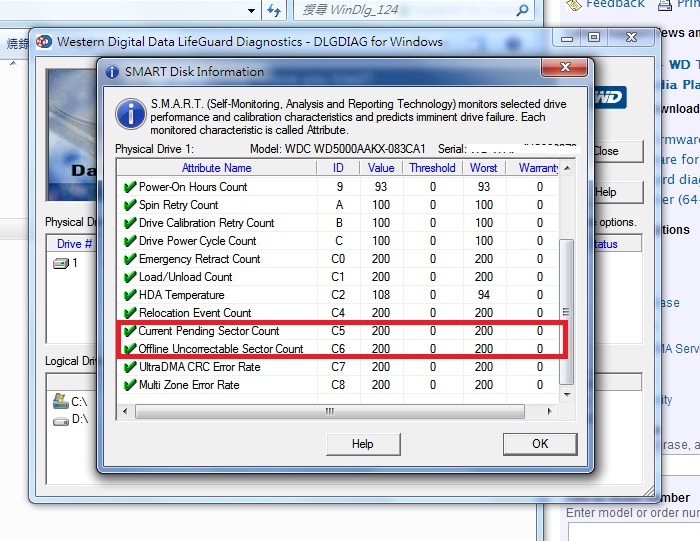Click the Feedback icon on web page
The image size is (700, 541).
coord(573,4)
